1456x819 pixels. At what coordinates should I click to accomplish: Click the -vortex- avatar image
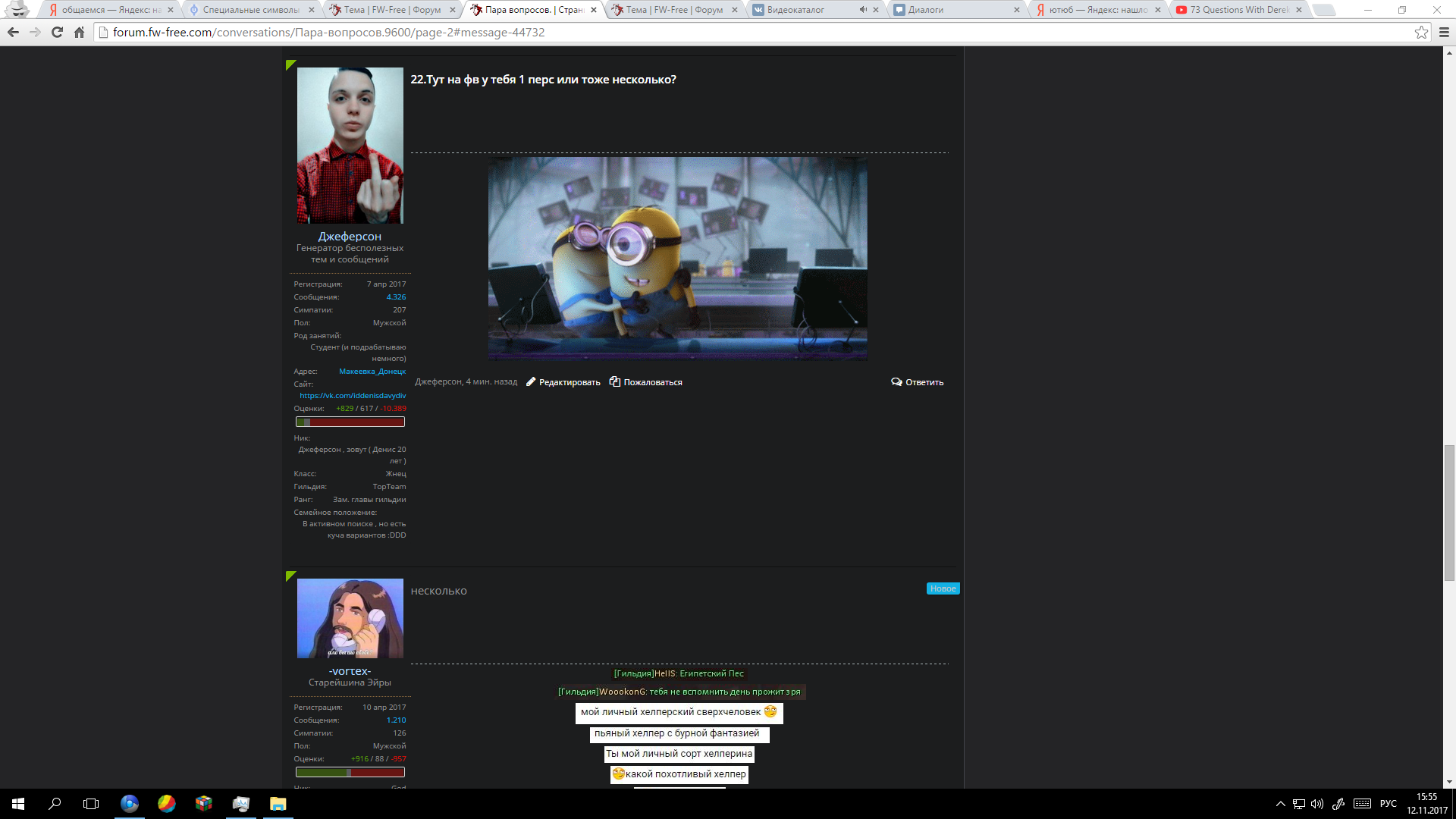(350, 618)
